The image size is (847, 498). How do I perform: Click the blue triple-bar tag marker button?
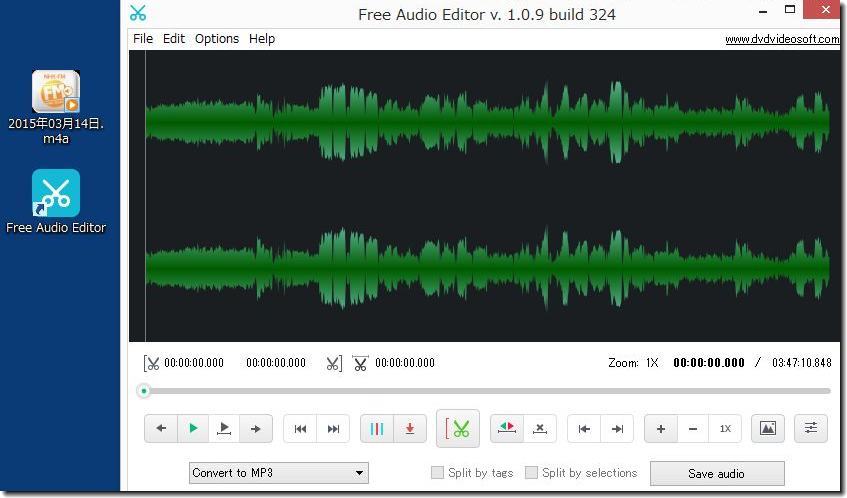(x=377, y=429)
